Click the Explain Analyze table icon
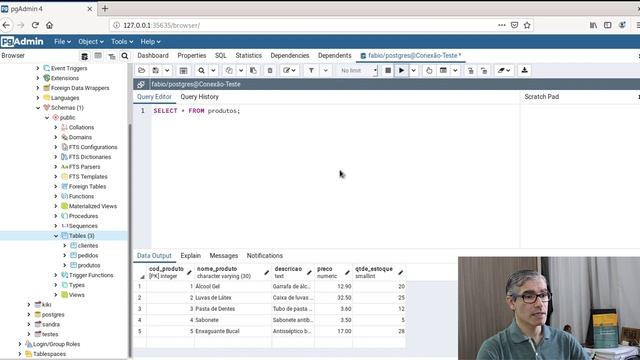 (x=443, y=70)
